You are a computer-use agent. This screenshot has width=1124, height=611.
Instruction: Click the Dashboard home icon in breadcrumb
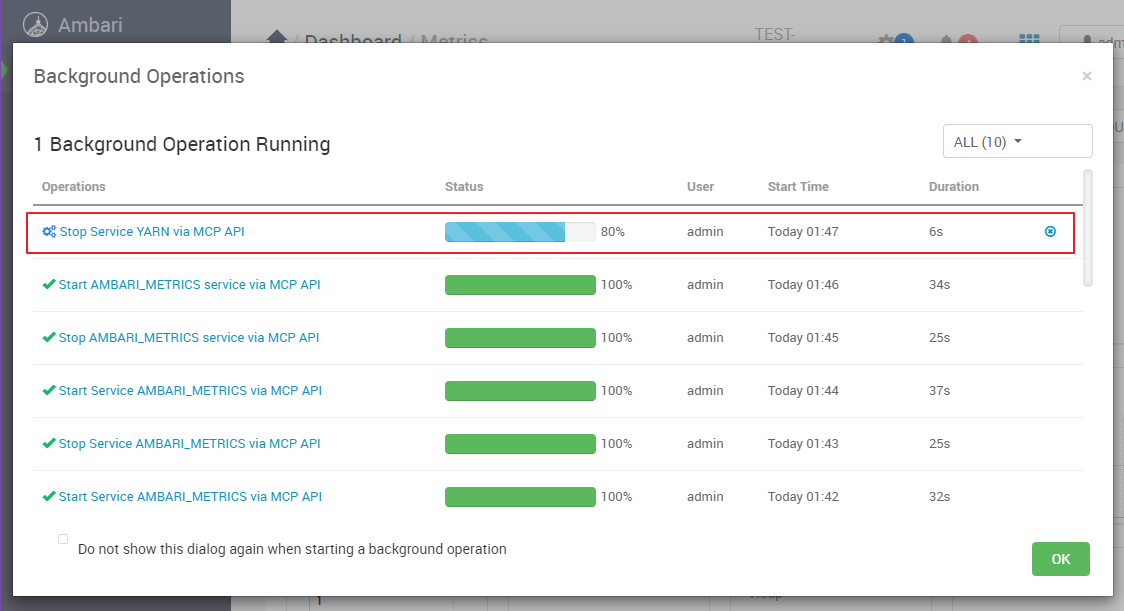277,37
